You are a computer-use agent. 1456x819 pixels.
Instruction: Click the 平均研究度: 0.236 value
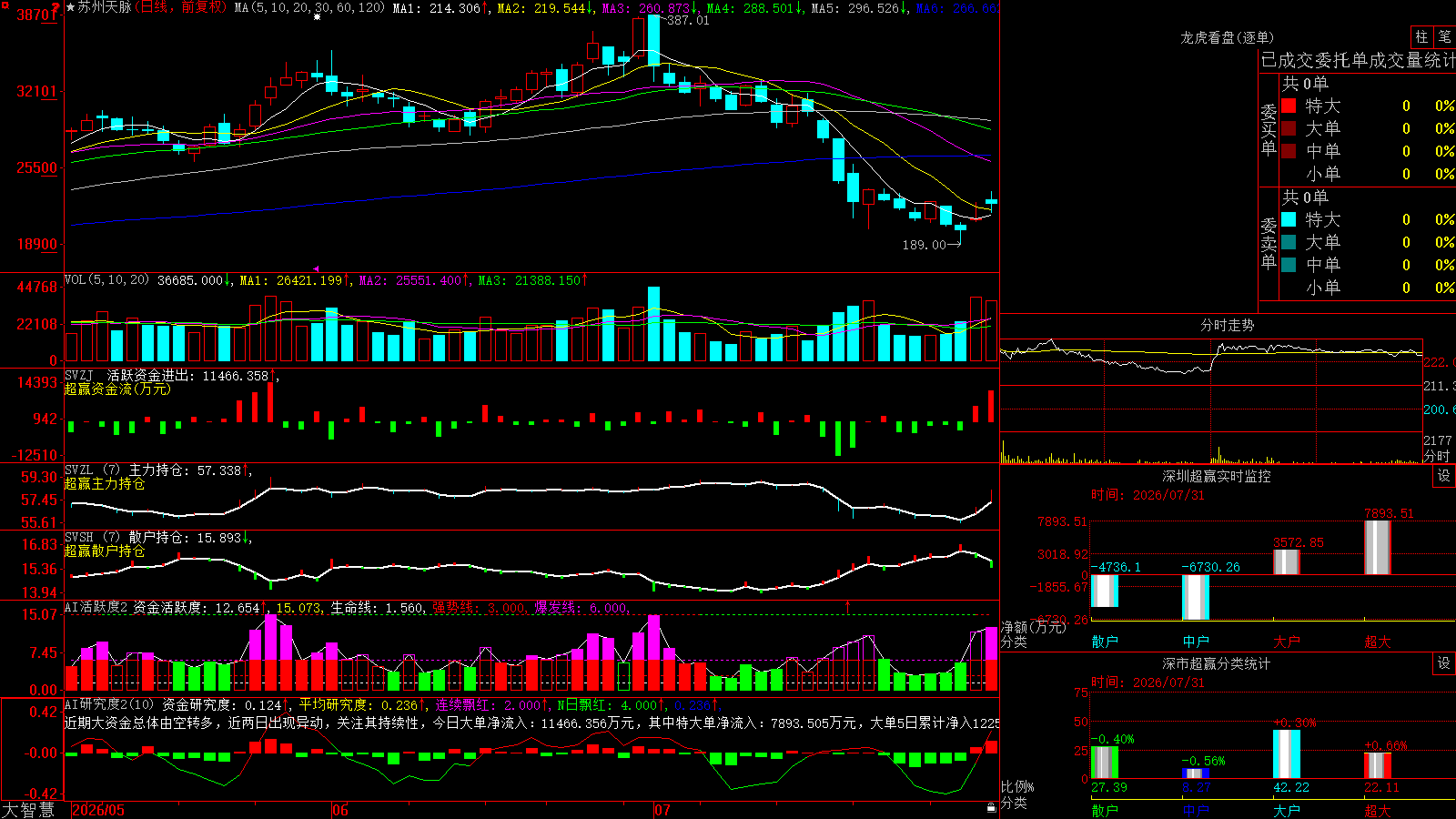(358, 704)
